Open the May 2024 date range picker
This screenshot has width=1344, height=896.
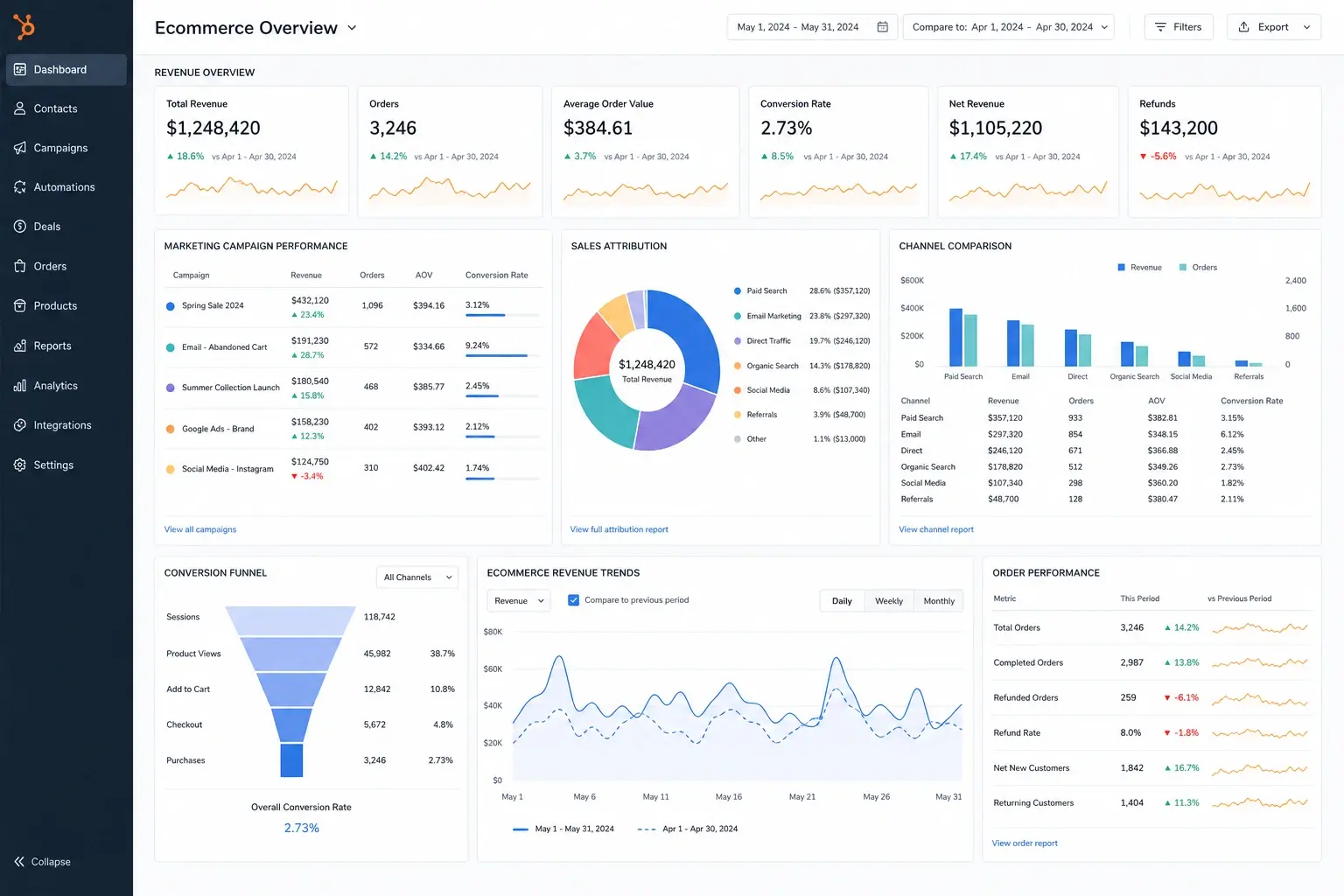click(812, 27)
